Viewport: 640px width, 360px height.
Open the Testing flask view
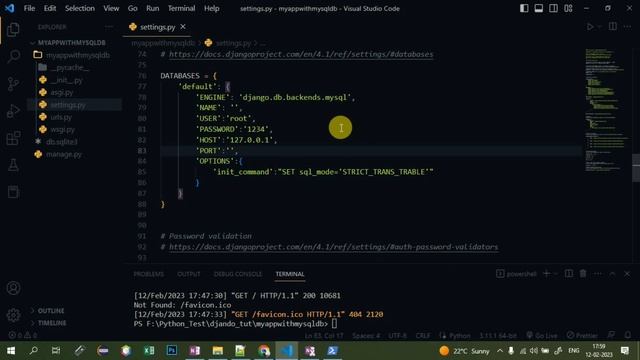coord(13,165)
